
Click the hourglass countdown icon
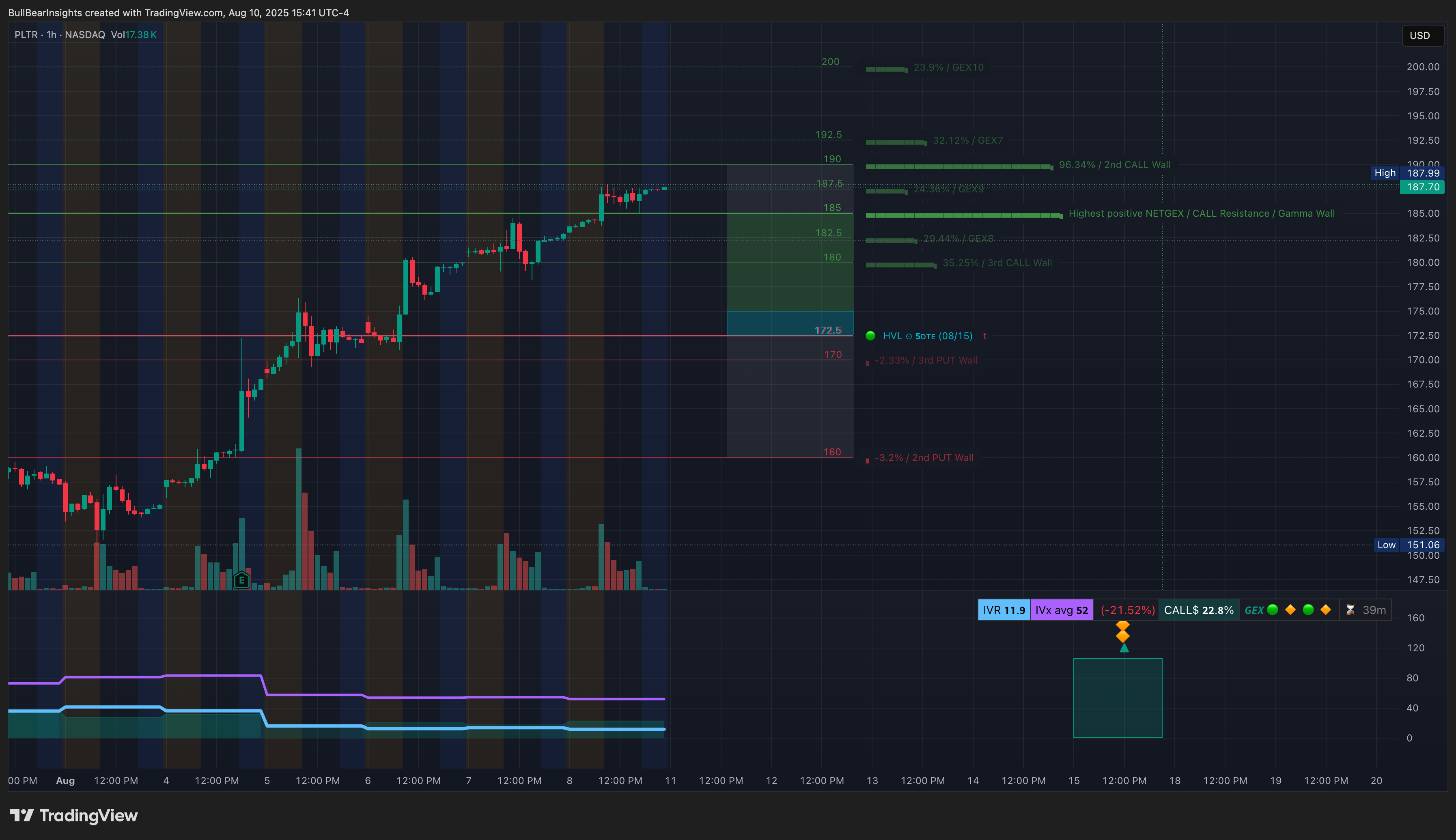(x=1350, y=610)
